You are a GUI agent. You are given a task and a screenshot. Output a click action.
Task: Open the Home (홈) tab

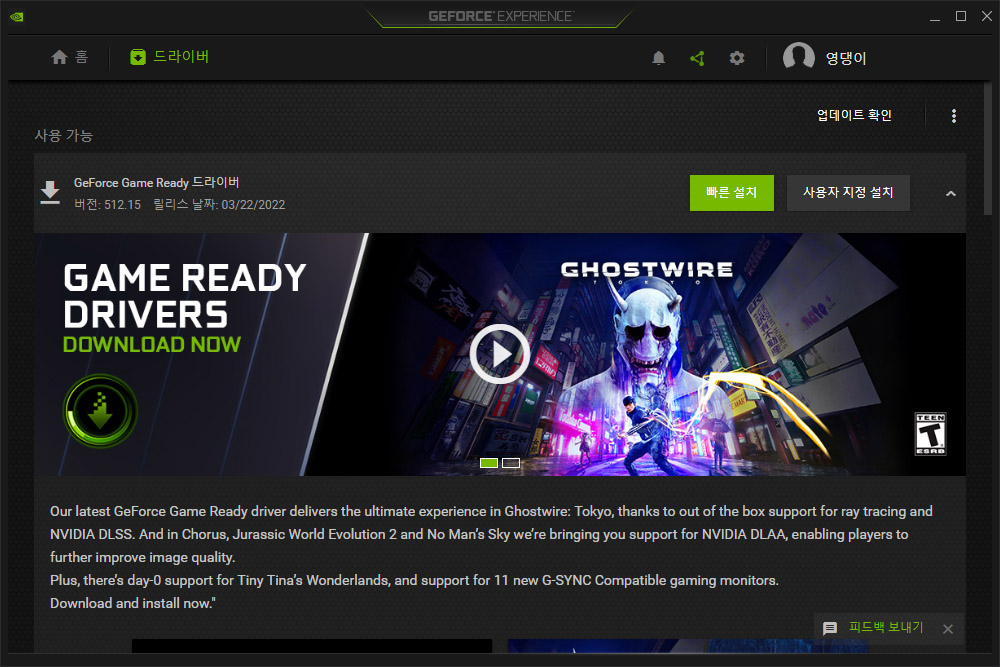click(x=70, y=57)
